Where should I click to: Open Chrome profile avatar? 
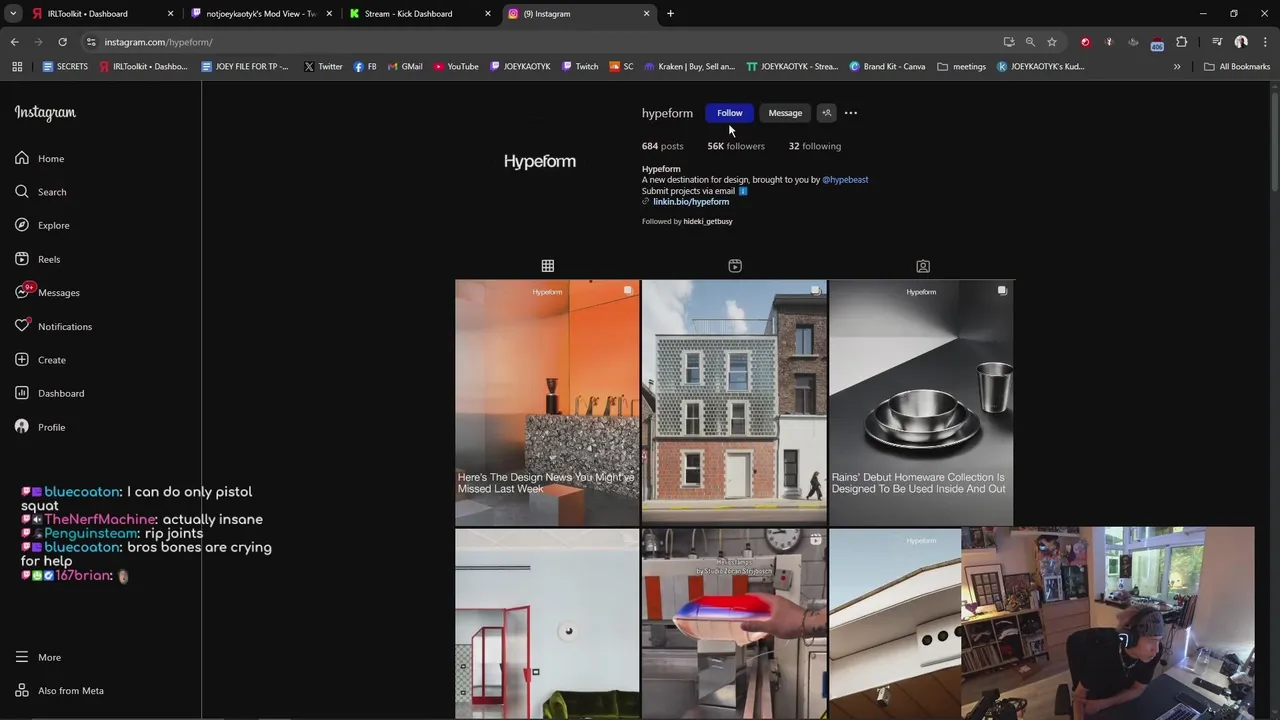(x=1241, y=42)
